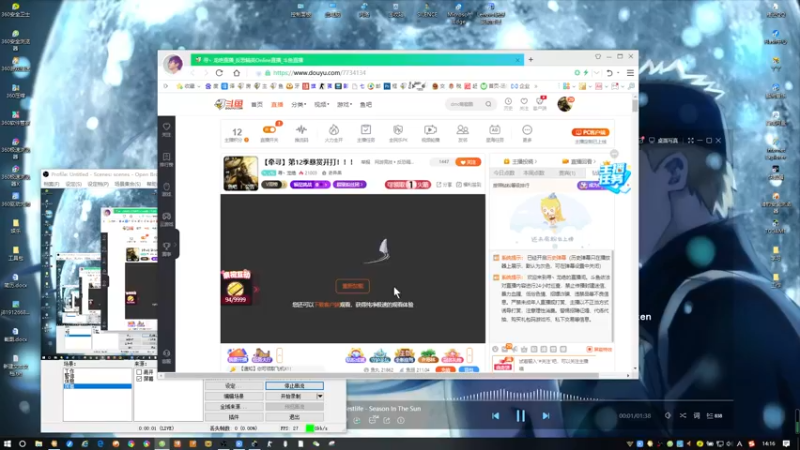Open user avatar in Douyu header
This screenshot has height=450, width=800.
pyautogui.click(x=565, y=104)
